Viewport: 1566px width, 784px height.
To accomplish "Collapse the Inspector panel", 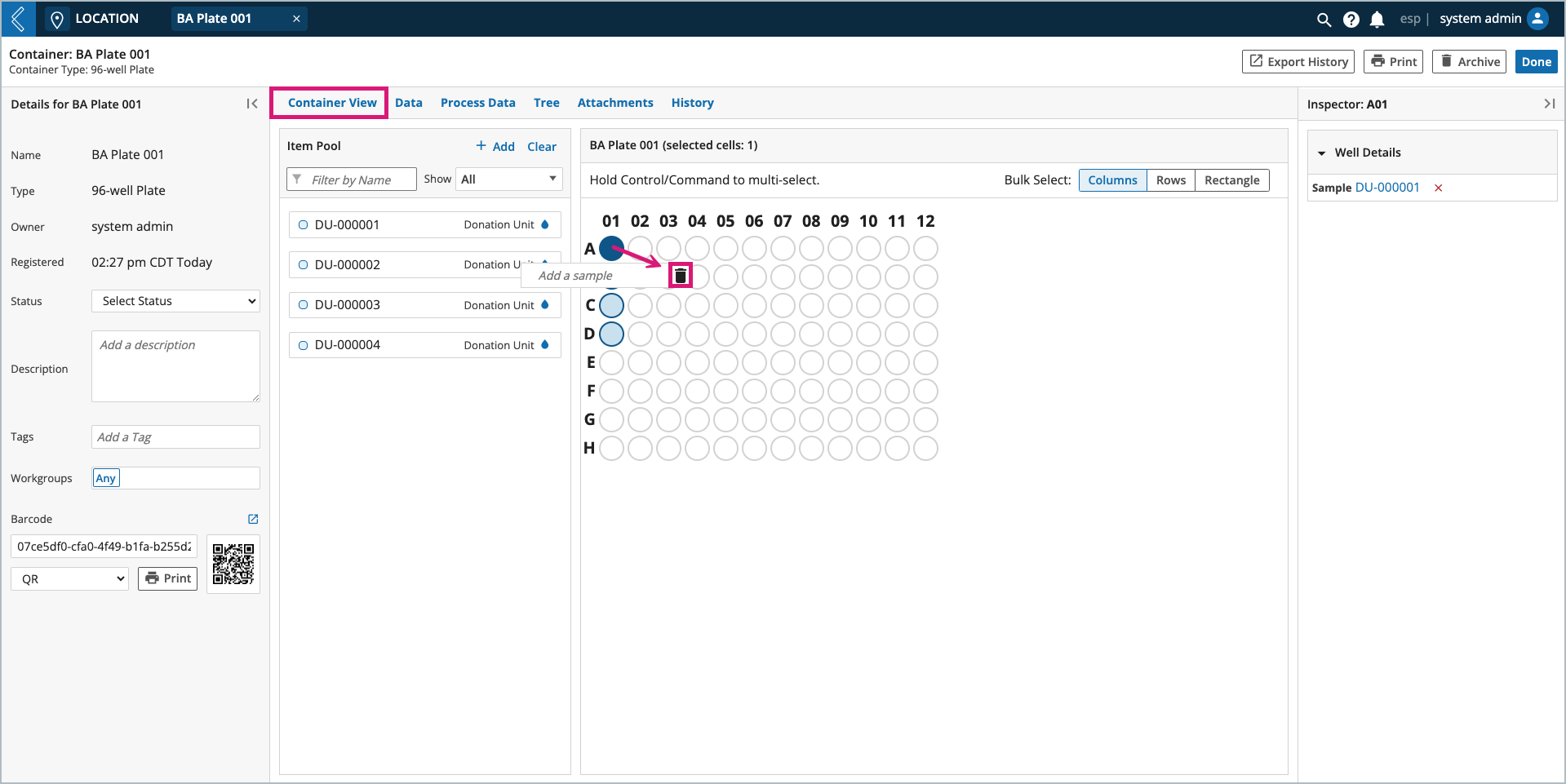I will (1549, 104).
